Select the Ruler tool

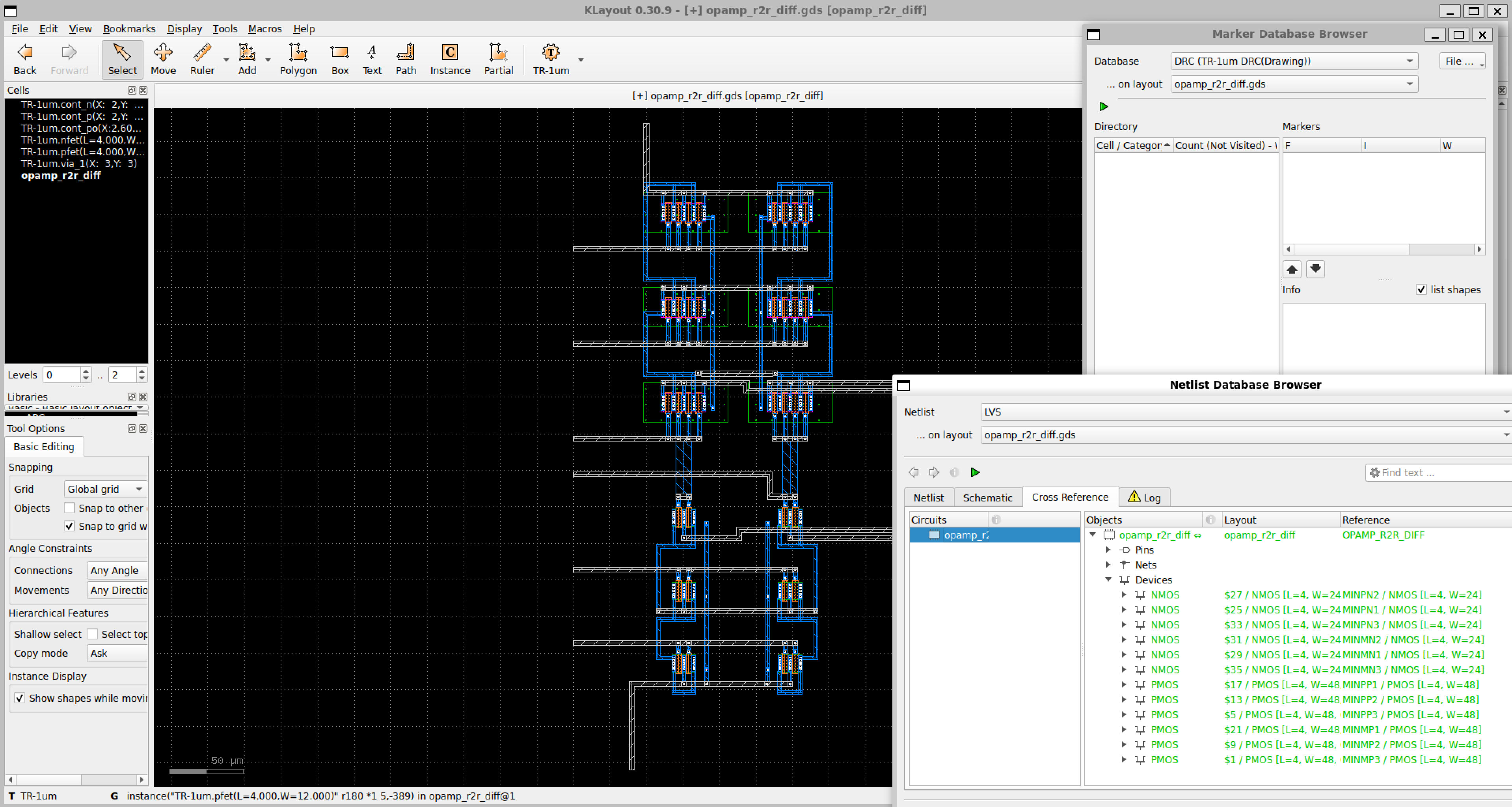click(x=202, y=59)
